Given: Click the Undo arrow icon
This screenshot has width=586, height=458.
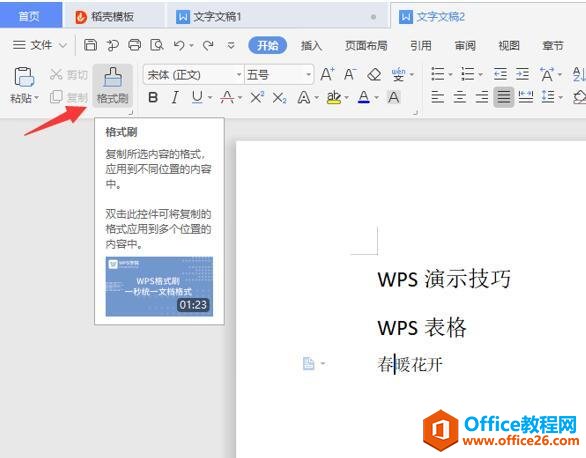Looking at the screenshot, I should point(179,46).
